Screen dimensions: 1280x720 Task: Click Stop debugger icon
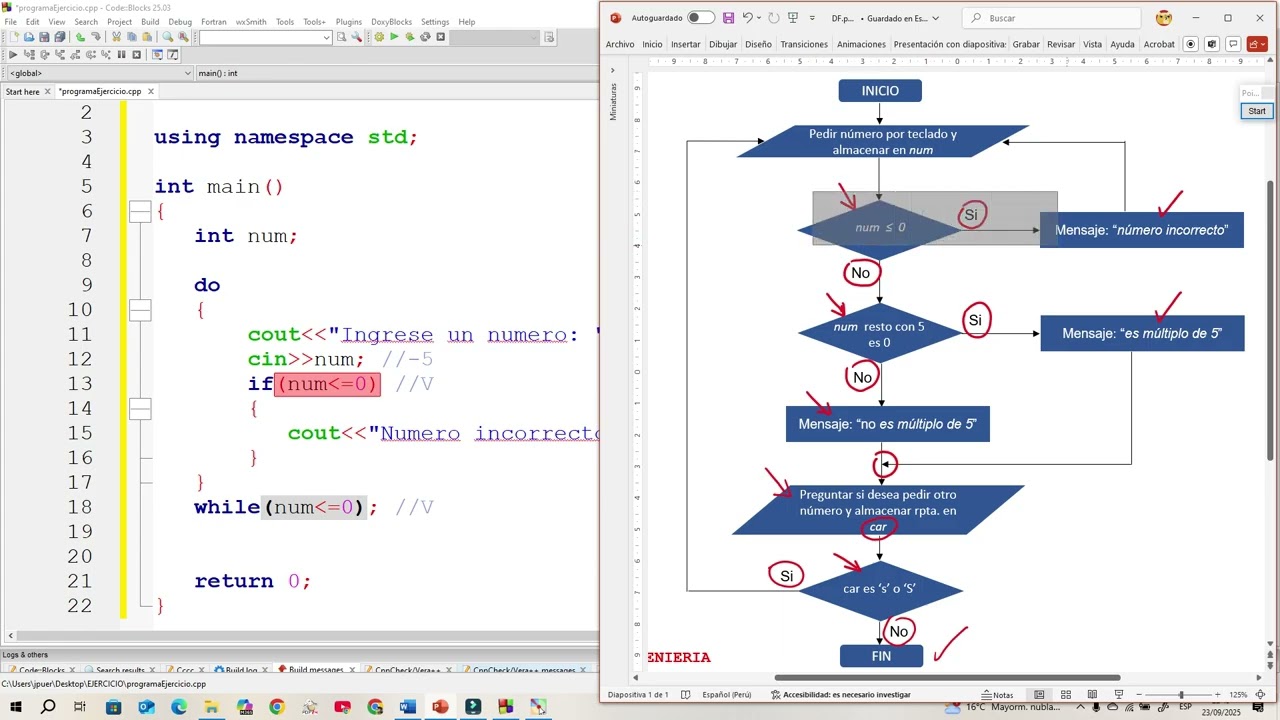[x=137, y=55]
